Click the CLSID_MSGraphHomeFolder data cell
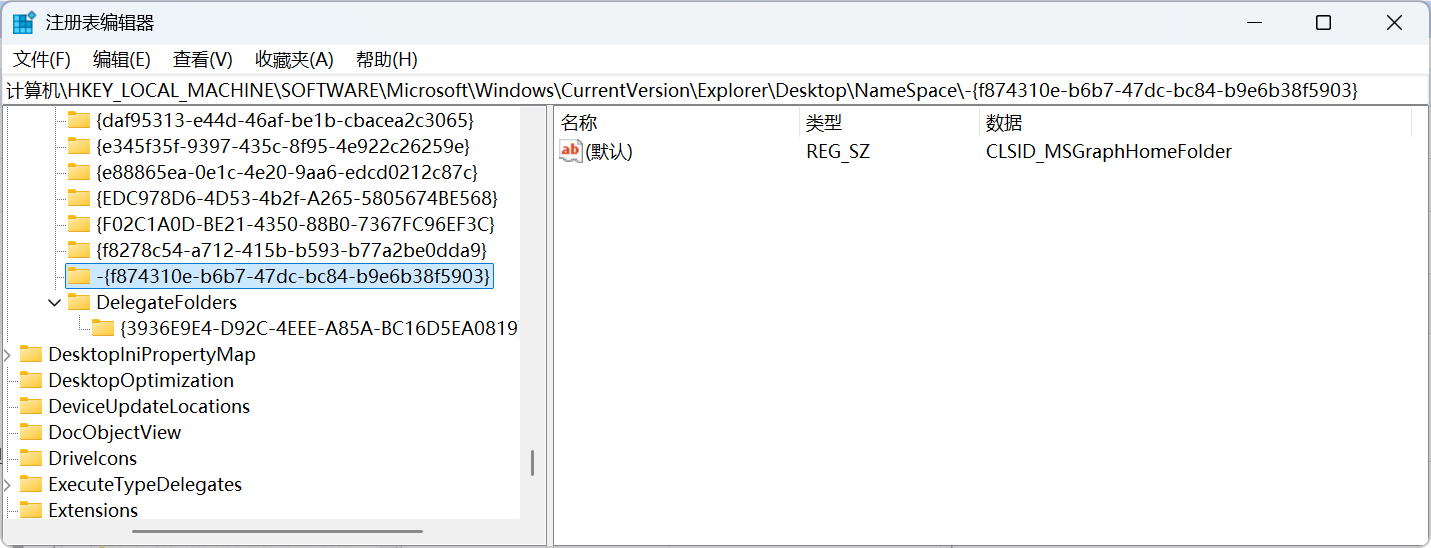 click(x=1108, y=152)
